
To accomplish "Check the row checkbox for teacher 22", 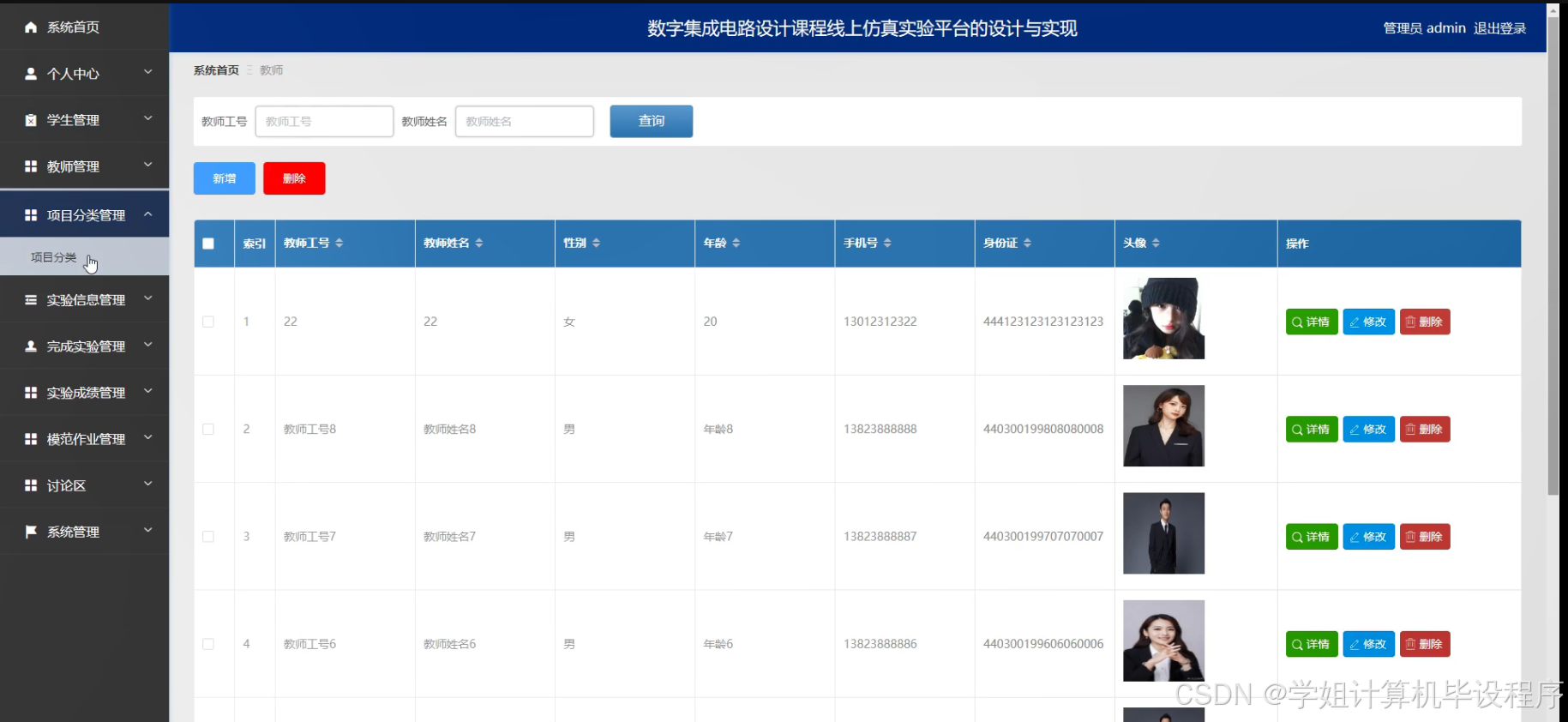I will coord(208,322).
